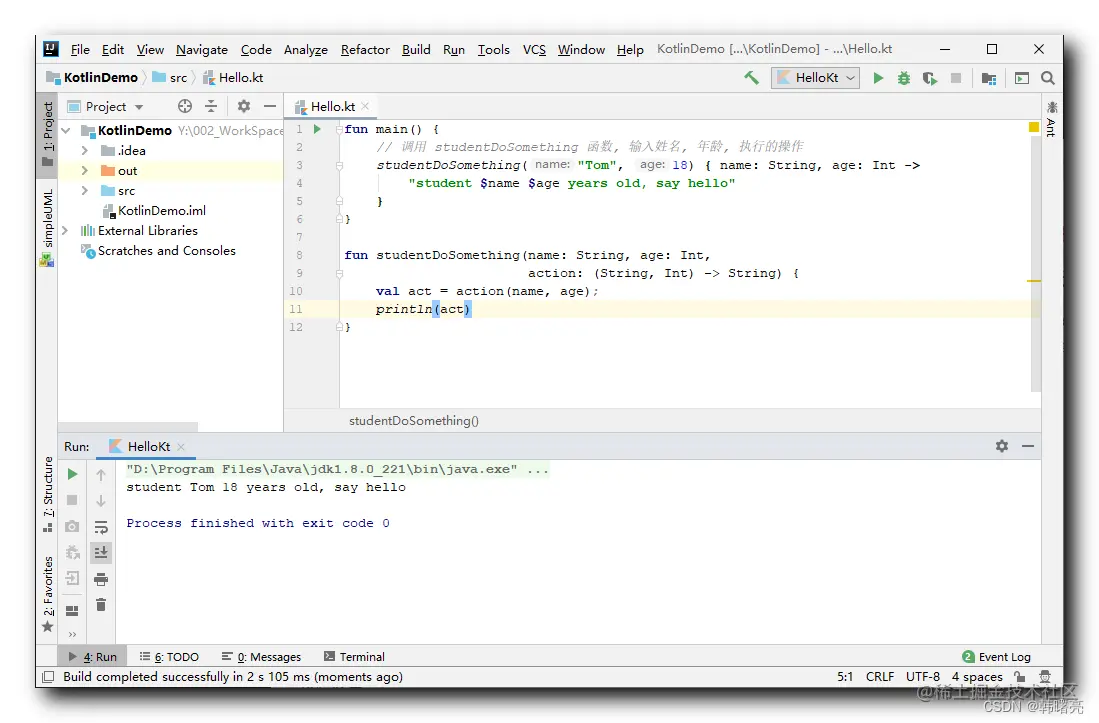Click the inspector face icon in status bar
The width and height of the screenshot is (1099, 723).
coord(1045,677)
